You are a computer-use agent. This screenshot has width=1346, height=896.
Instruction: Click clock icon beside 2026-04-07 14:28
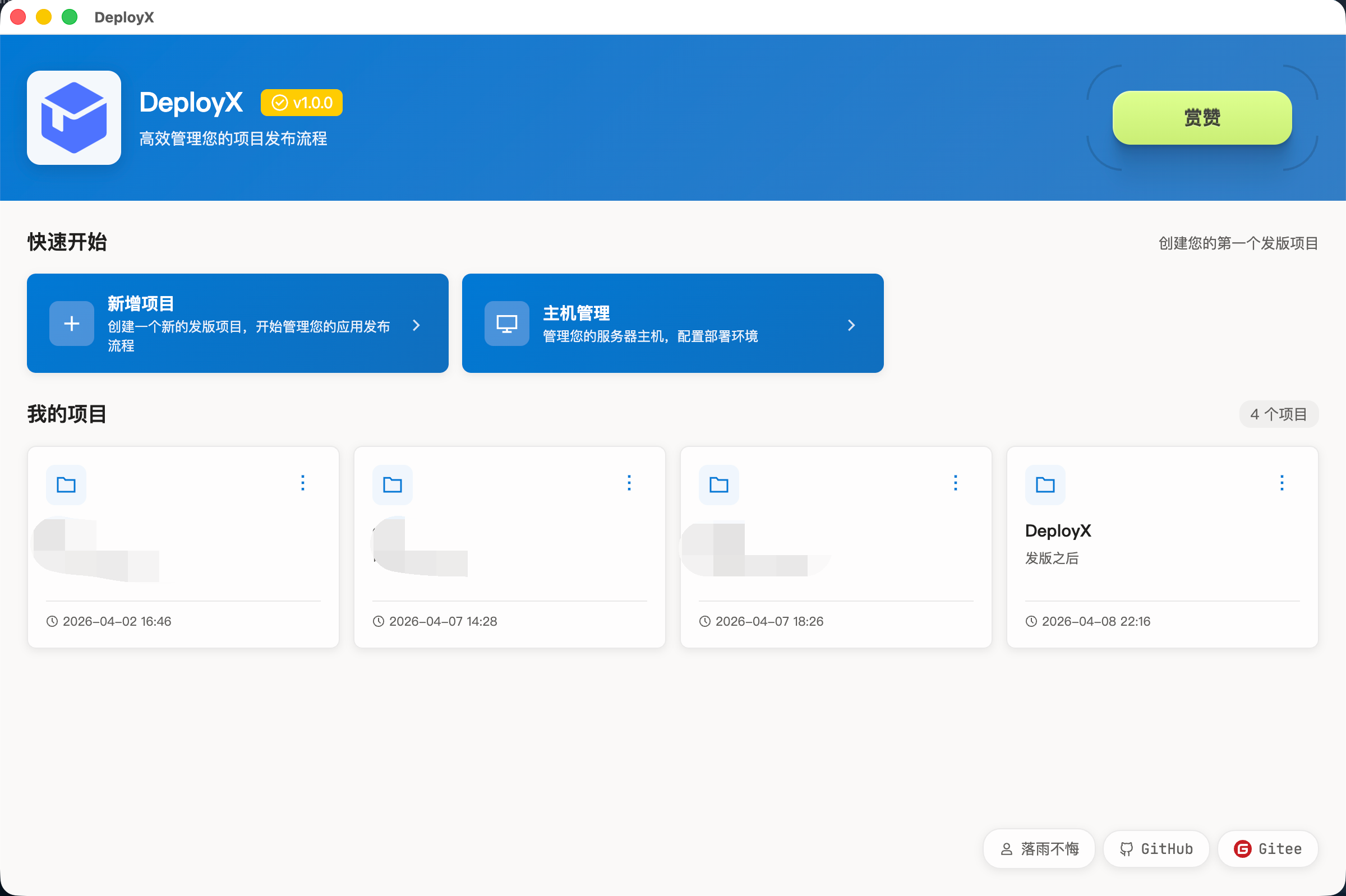click(379, 621)
